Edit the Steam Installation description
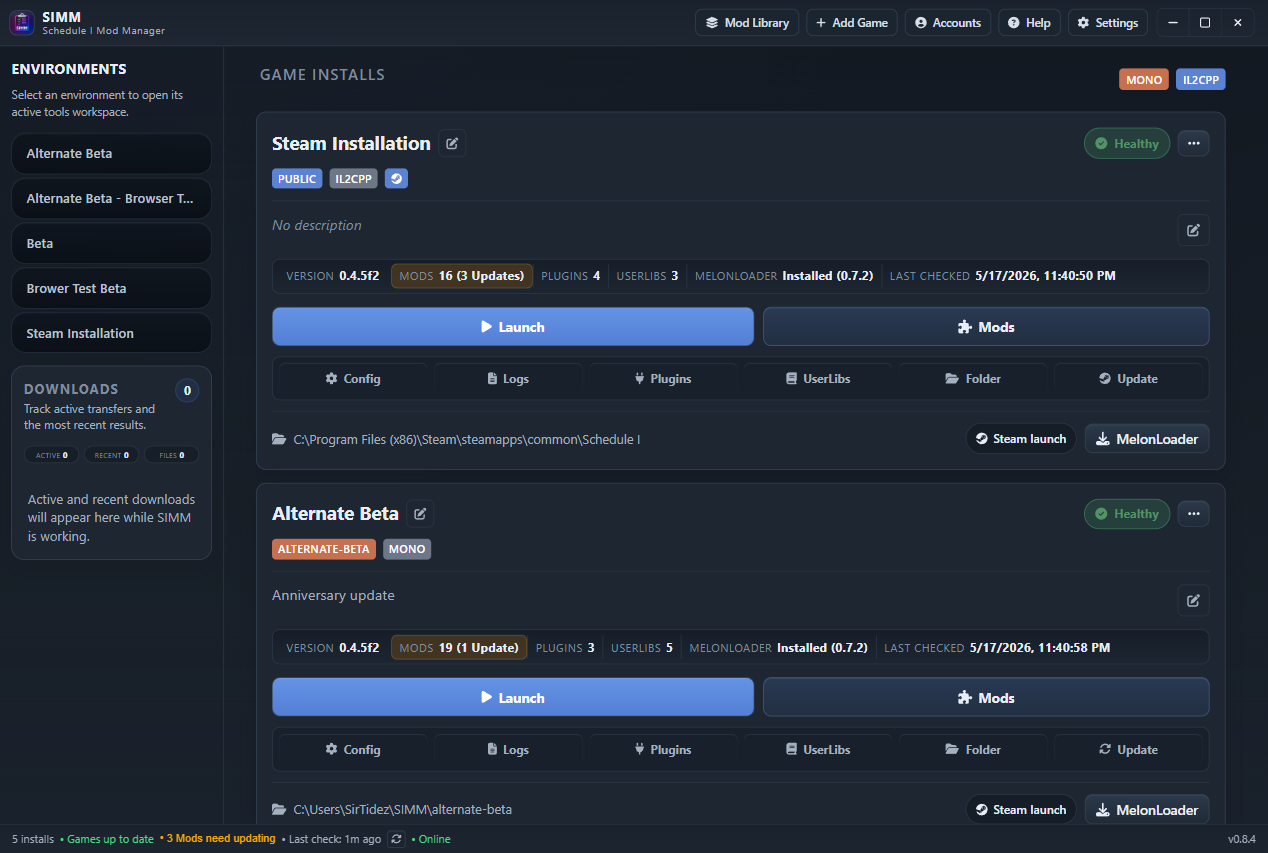 coord(1193,230)
